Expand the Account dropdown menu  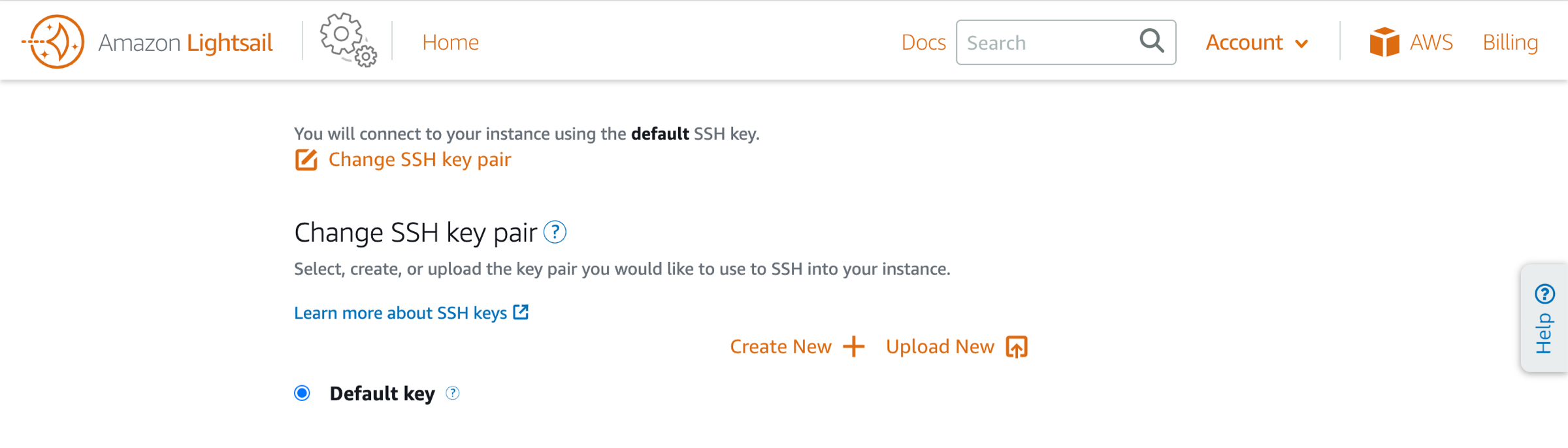pyautogui.click(x=1256, y=42)
